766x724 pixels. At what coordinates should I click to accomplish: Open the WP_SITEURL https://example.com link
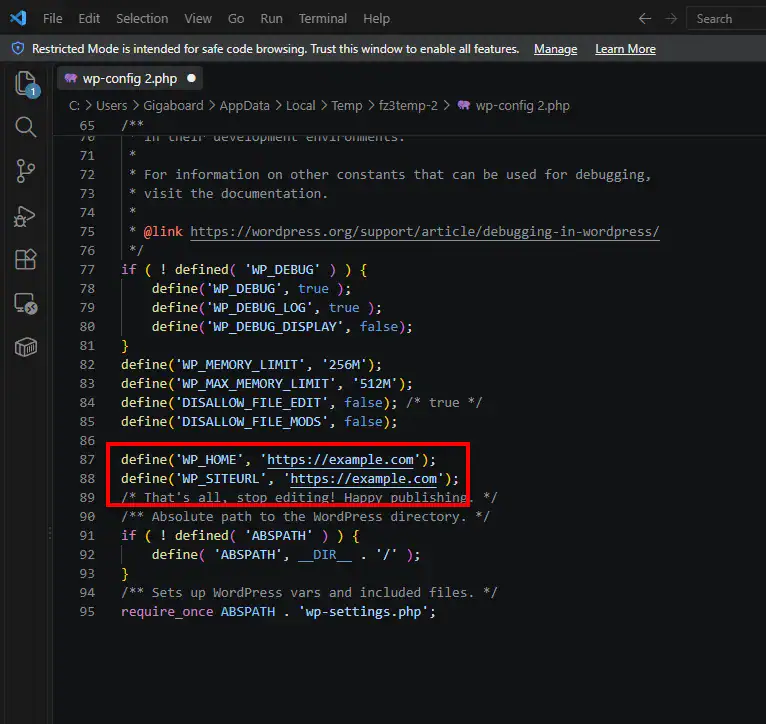pos(363,479)
